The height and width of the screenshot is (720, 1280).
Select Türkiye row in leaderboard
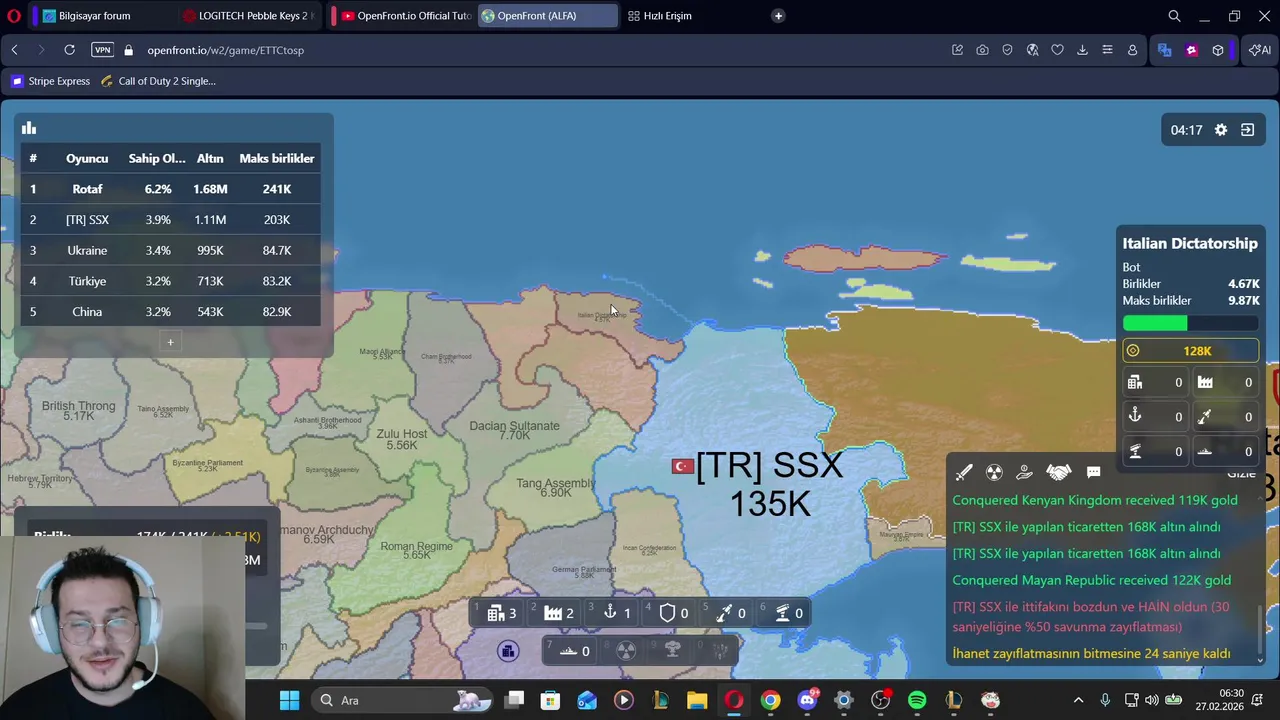pos(170,281)
